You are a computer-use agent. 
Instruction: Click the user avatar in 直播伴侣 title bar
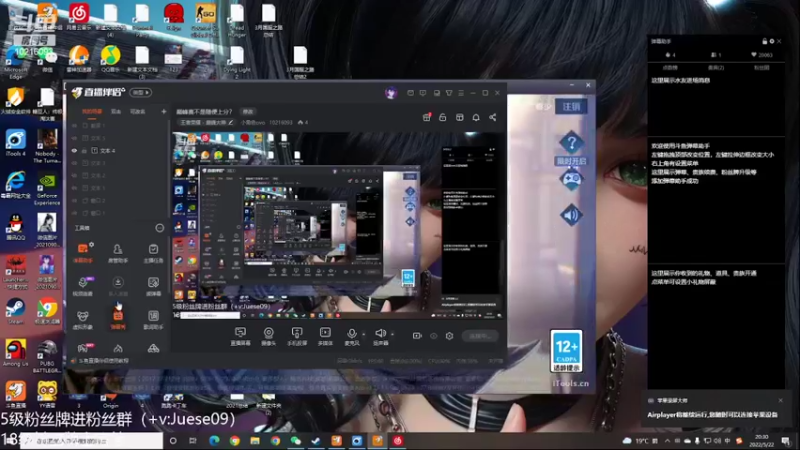click(x=391, y=93)
